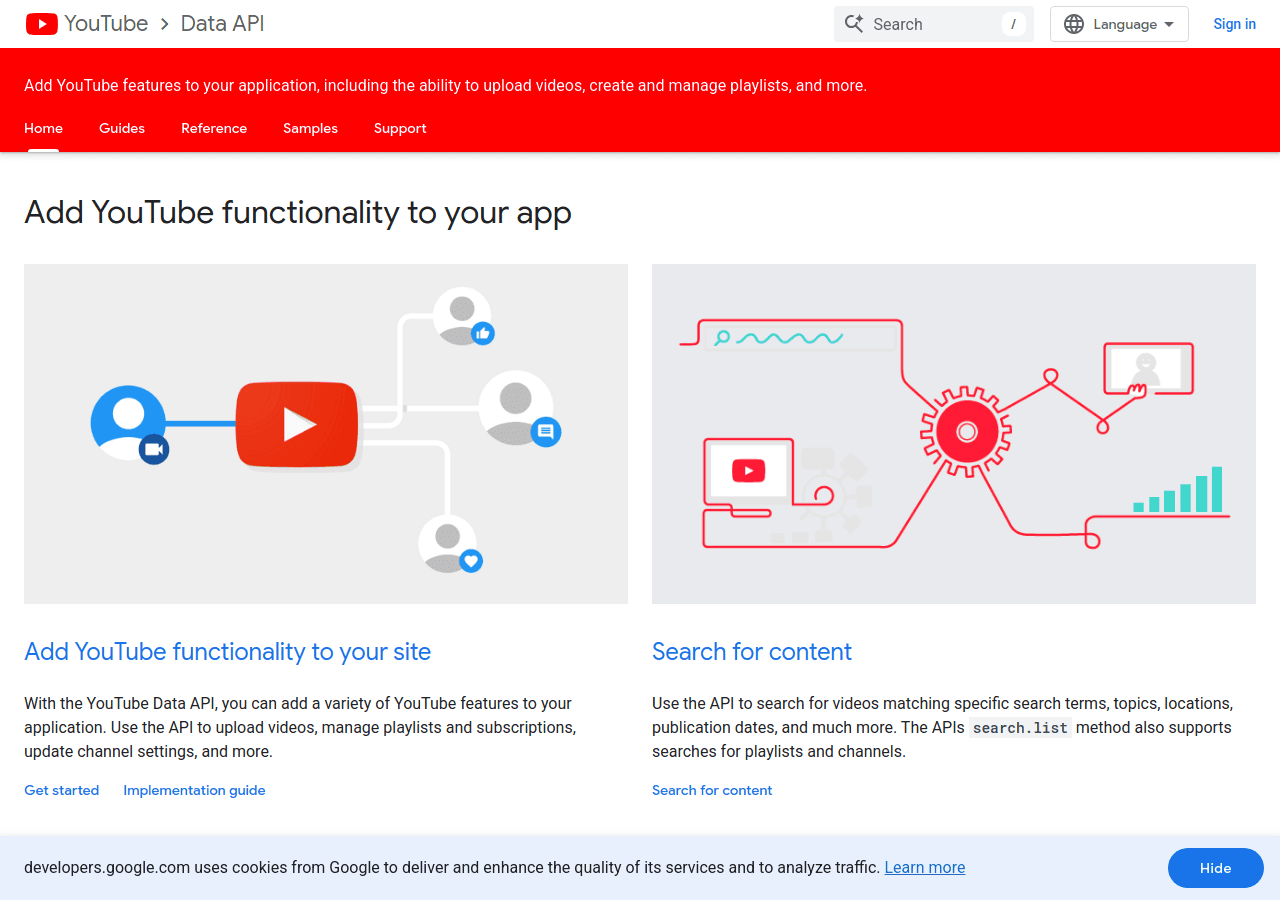The image size is (1280, 900).
Task: Switch to the Guides tab
Action: (122, 128)
